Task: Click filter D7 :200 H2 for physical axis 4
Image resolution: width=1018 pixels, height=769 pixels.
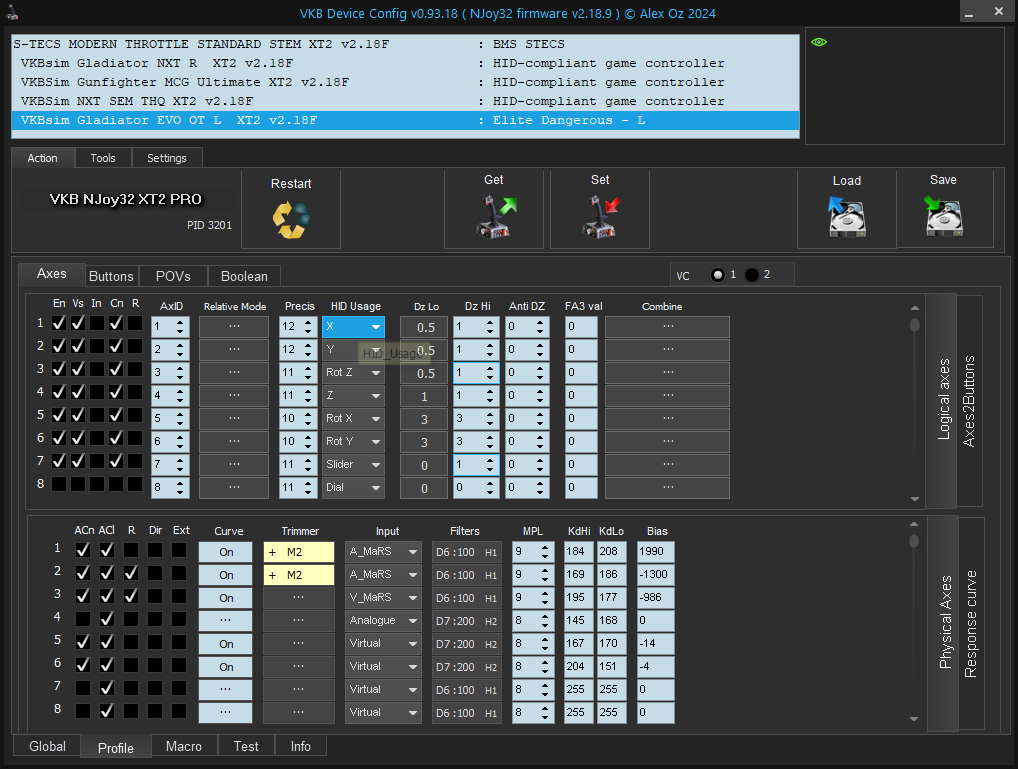Action: (x=466, y=621)
